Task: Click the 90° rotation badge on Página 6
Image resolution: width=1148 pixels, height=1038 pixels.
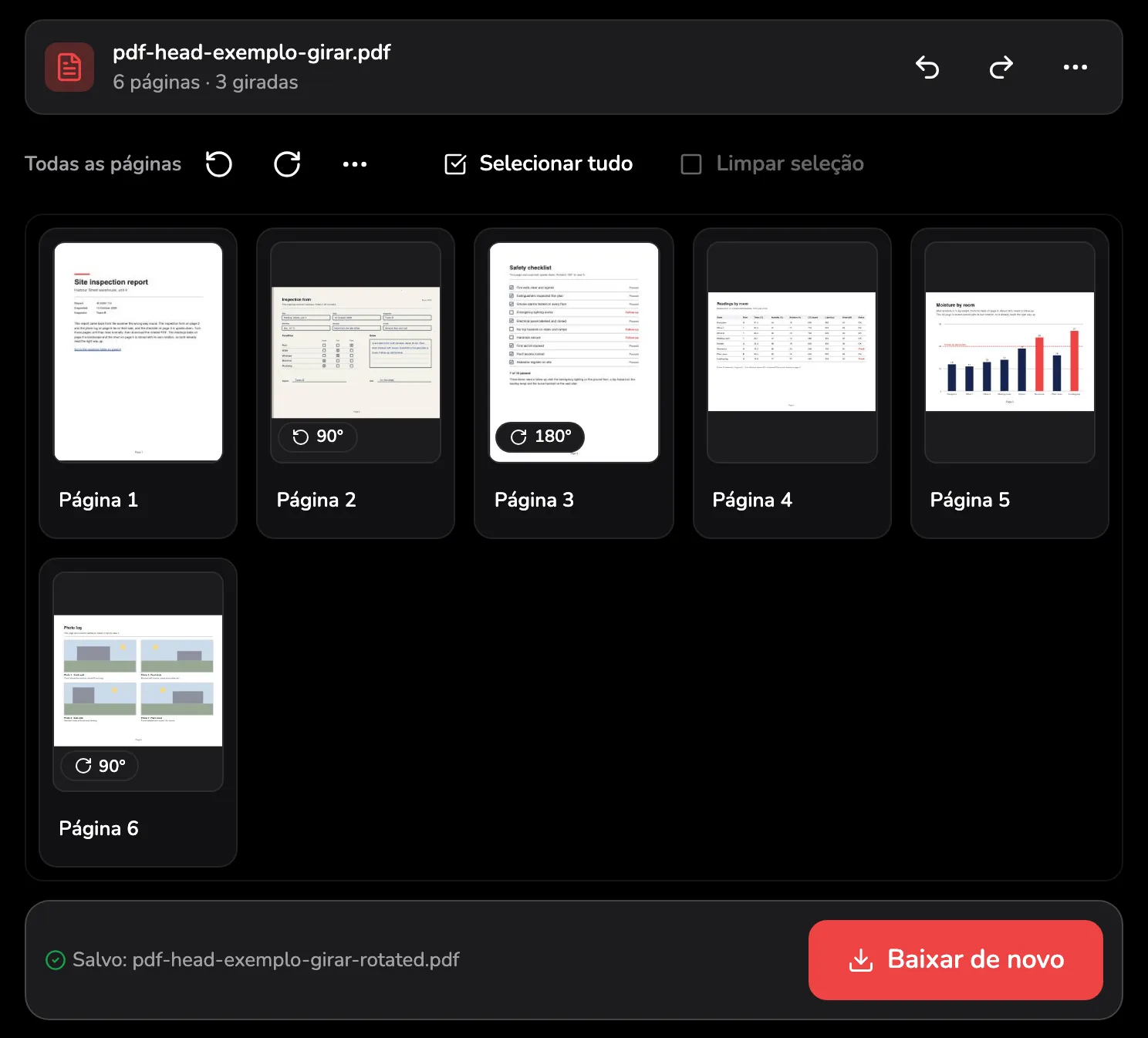Action: (x=100, y=766)
